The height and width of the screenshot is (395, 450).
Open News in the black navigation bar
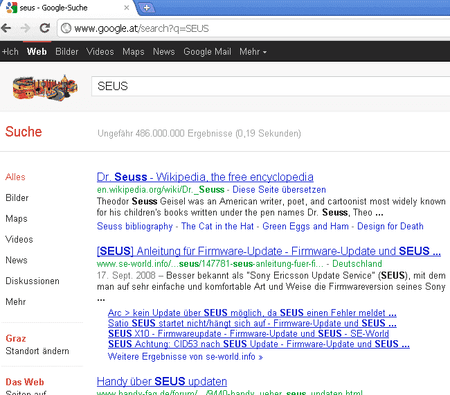[164, 52]
